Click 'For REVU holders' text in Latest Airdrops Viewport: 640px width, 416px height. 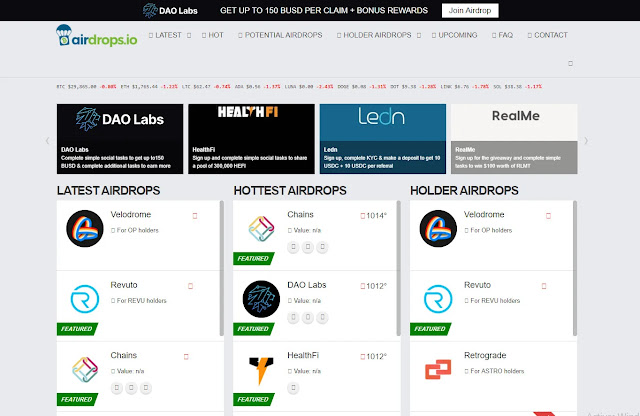142,301
